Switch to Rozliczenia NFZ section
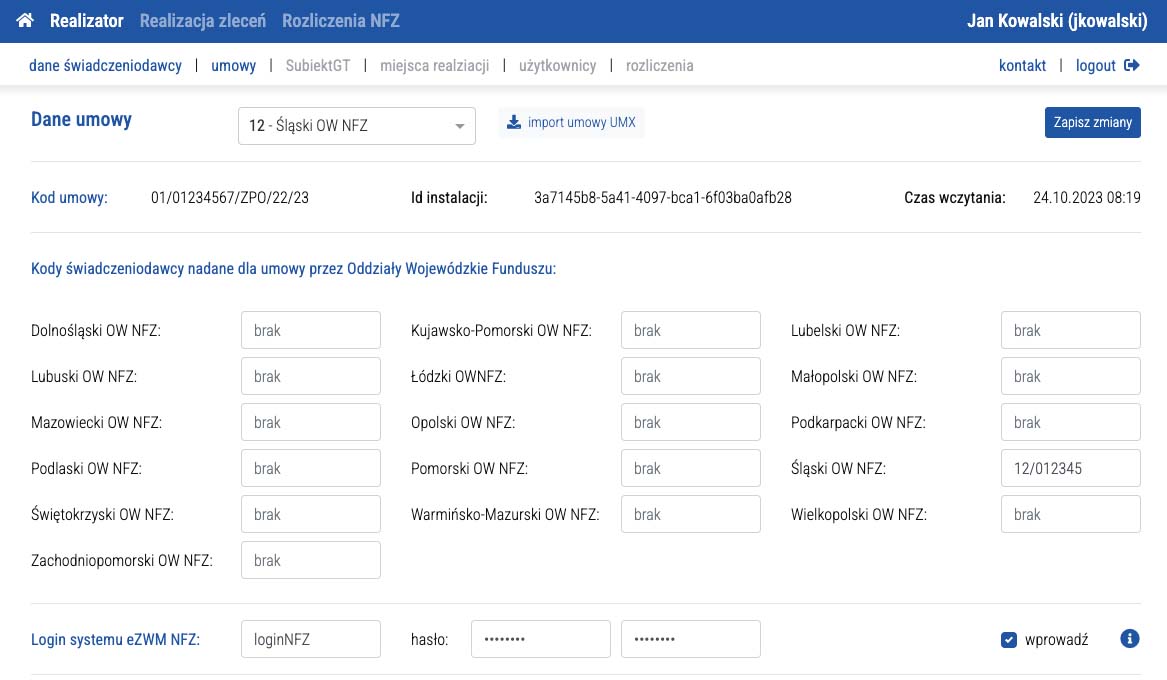The height and width of the screenshot is (680, 1167). pos(341,21)
